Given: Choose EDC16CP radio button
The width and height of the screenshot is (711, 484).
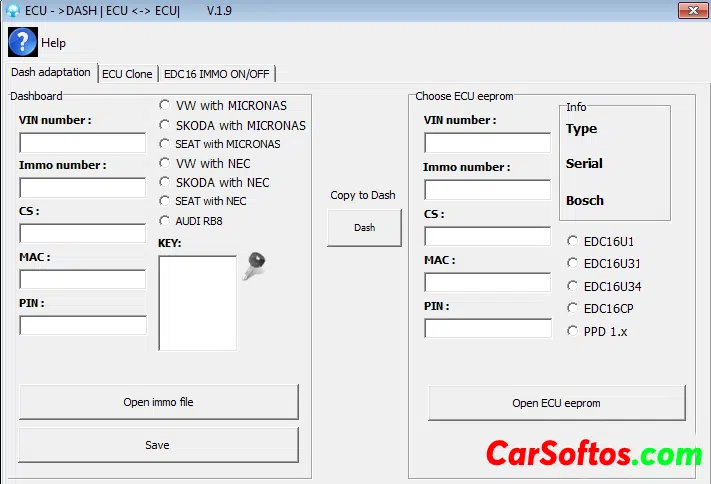Looking at the screenshot, I should pos(573,308).
